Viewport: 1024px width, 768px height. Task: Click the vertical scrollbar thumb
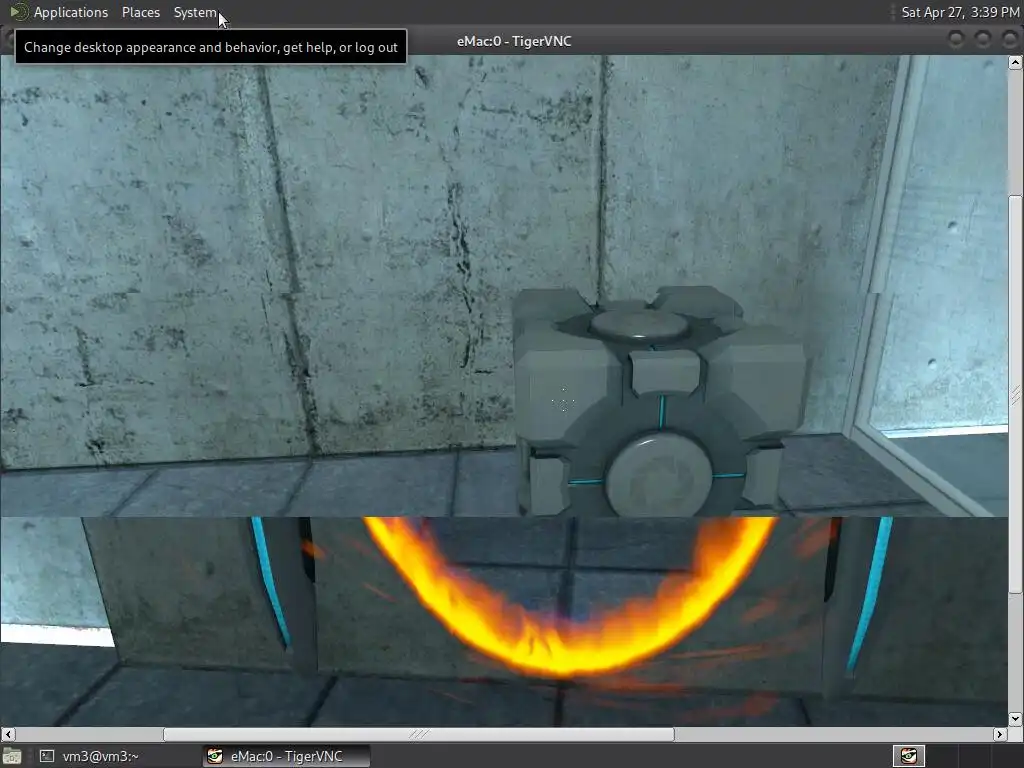[1015, 394]
